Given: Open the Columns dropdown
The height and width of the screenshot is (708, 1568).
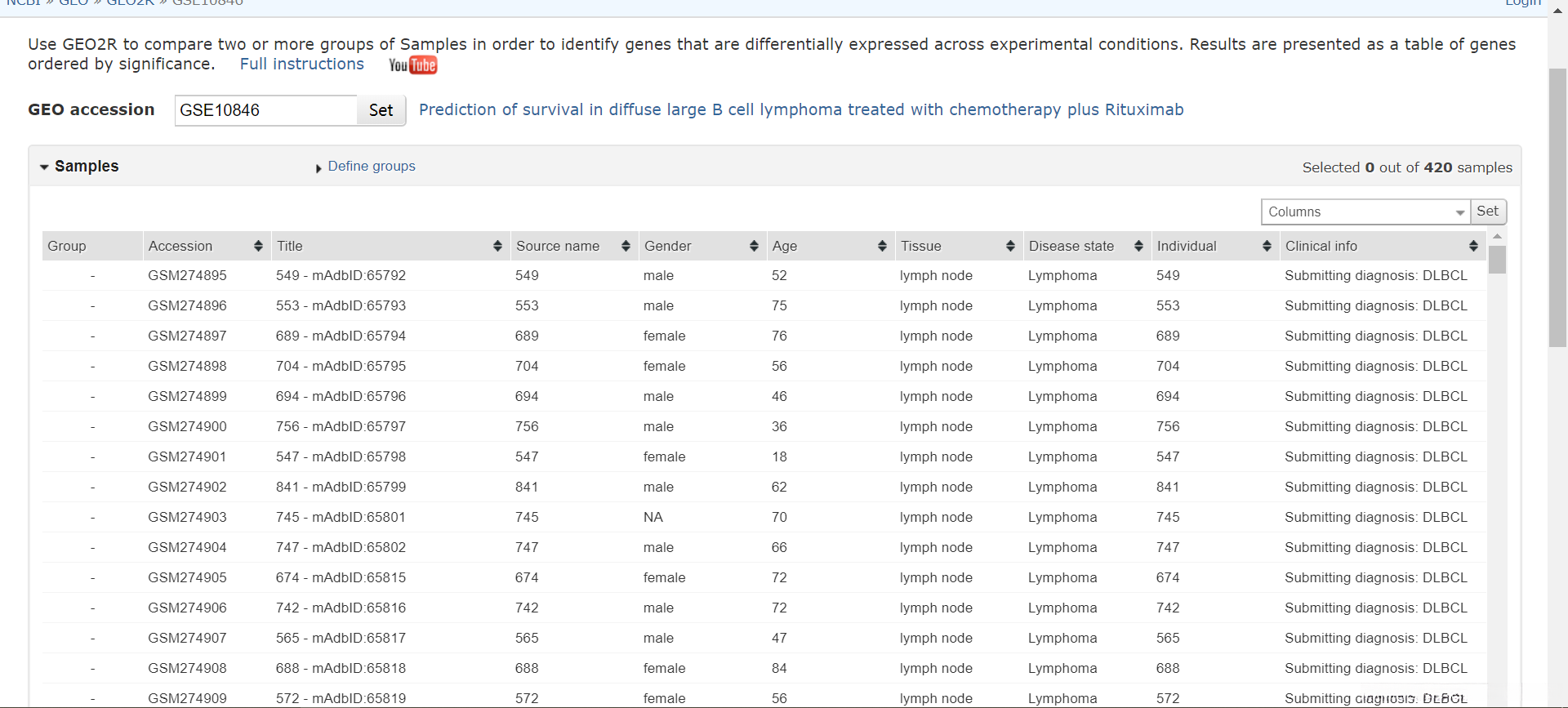Looking at the screenshot, I should (1365, 212).
